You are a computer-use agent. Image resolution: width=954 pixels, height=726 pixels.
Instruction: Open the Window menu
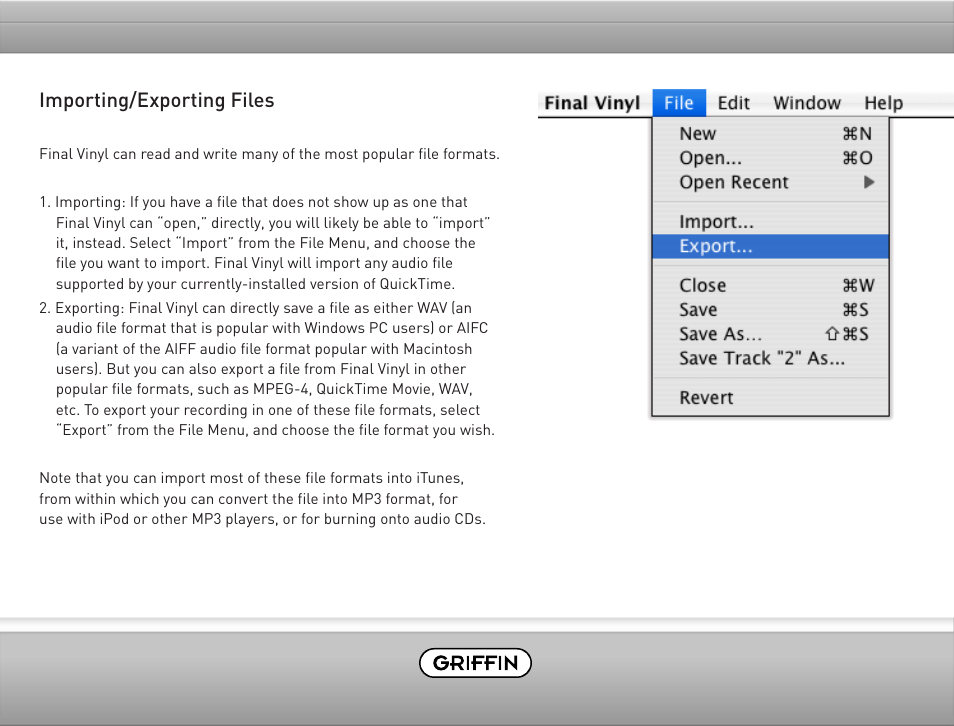coord(807,103)
